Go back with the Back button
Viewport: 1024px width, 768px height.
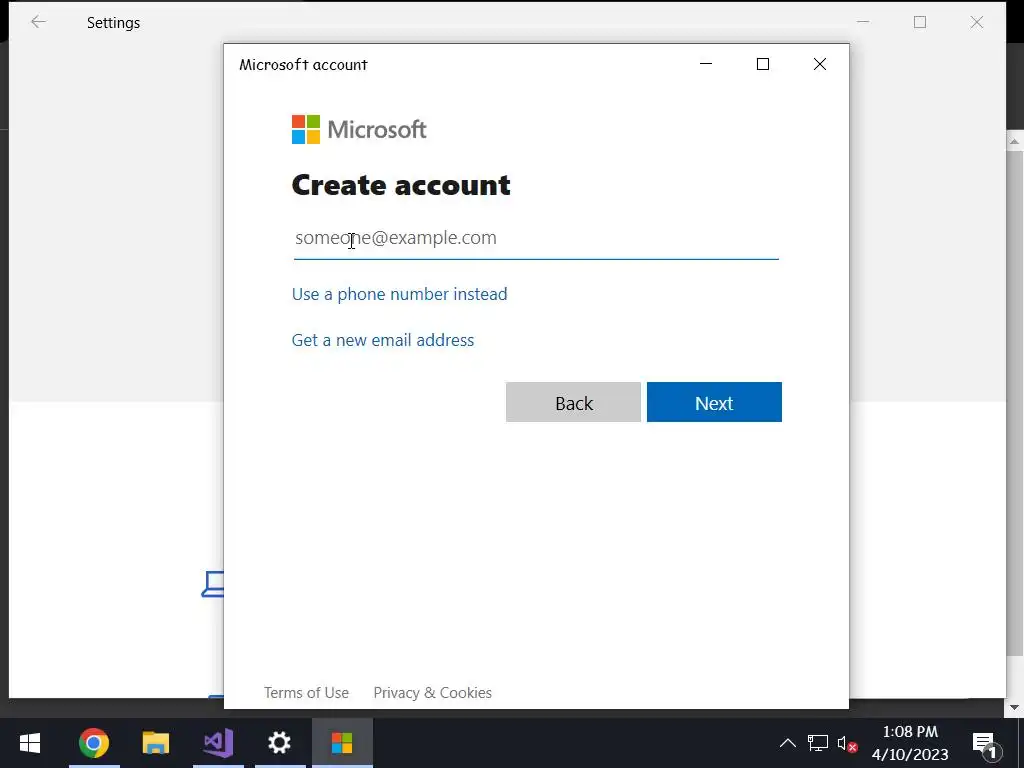(573, 402)
